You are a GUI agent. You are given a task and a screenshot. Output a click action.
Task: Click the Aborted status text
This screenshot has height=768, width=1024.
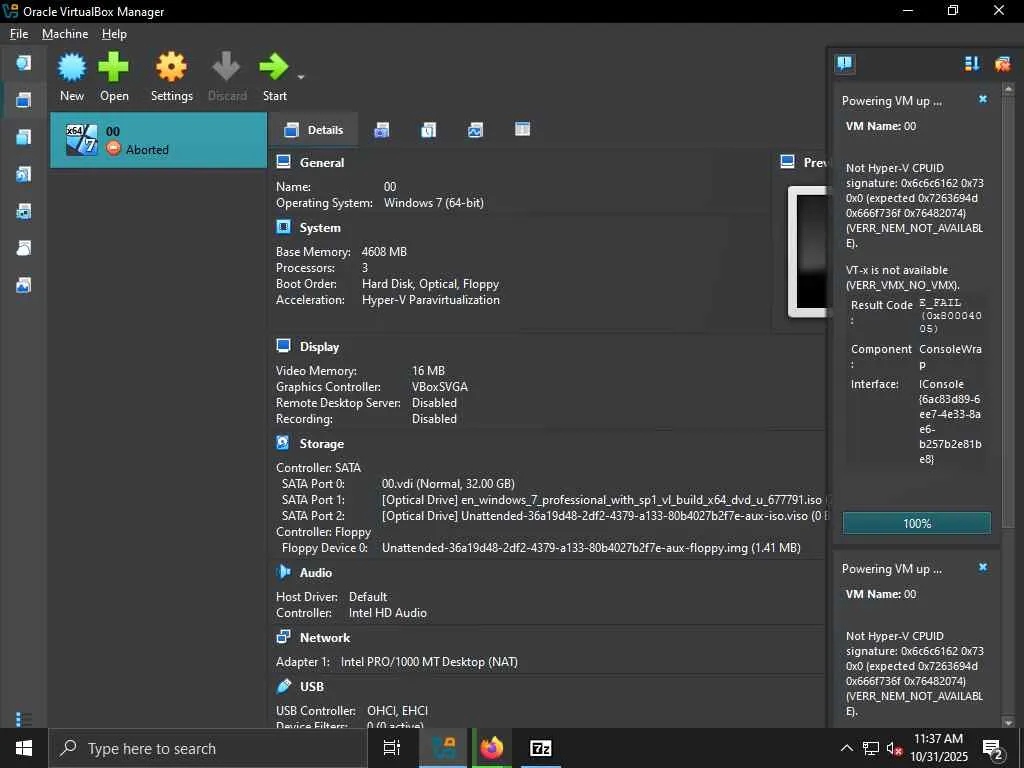(x=147, y=150)
